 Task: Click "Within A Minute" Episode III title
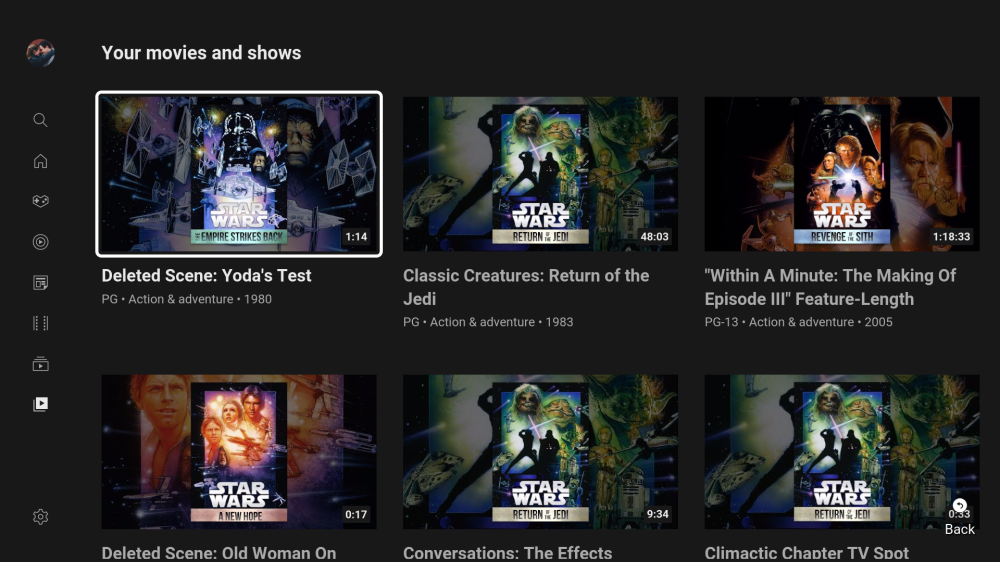[x=830, y=287]
